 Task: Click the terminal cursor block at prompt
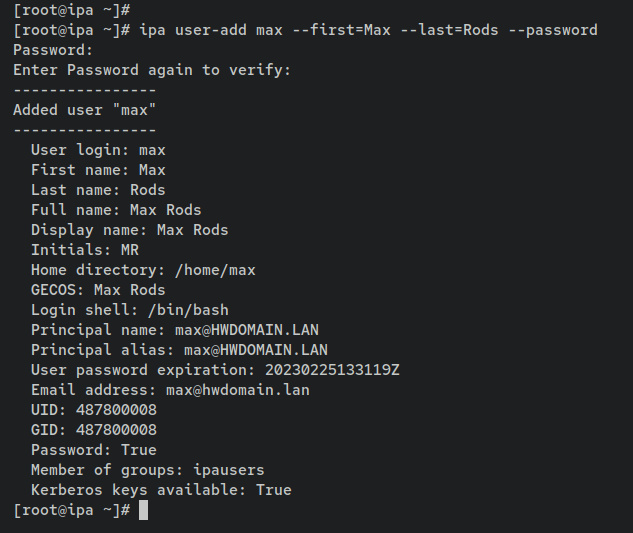coord(143,510)
